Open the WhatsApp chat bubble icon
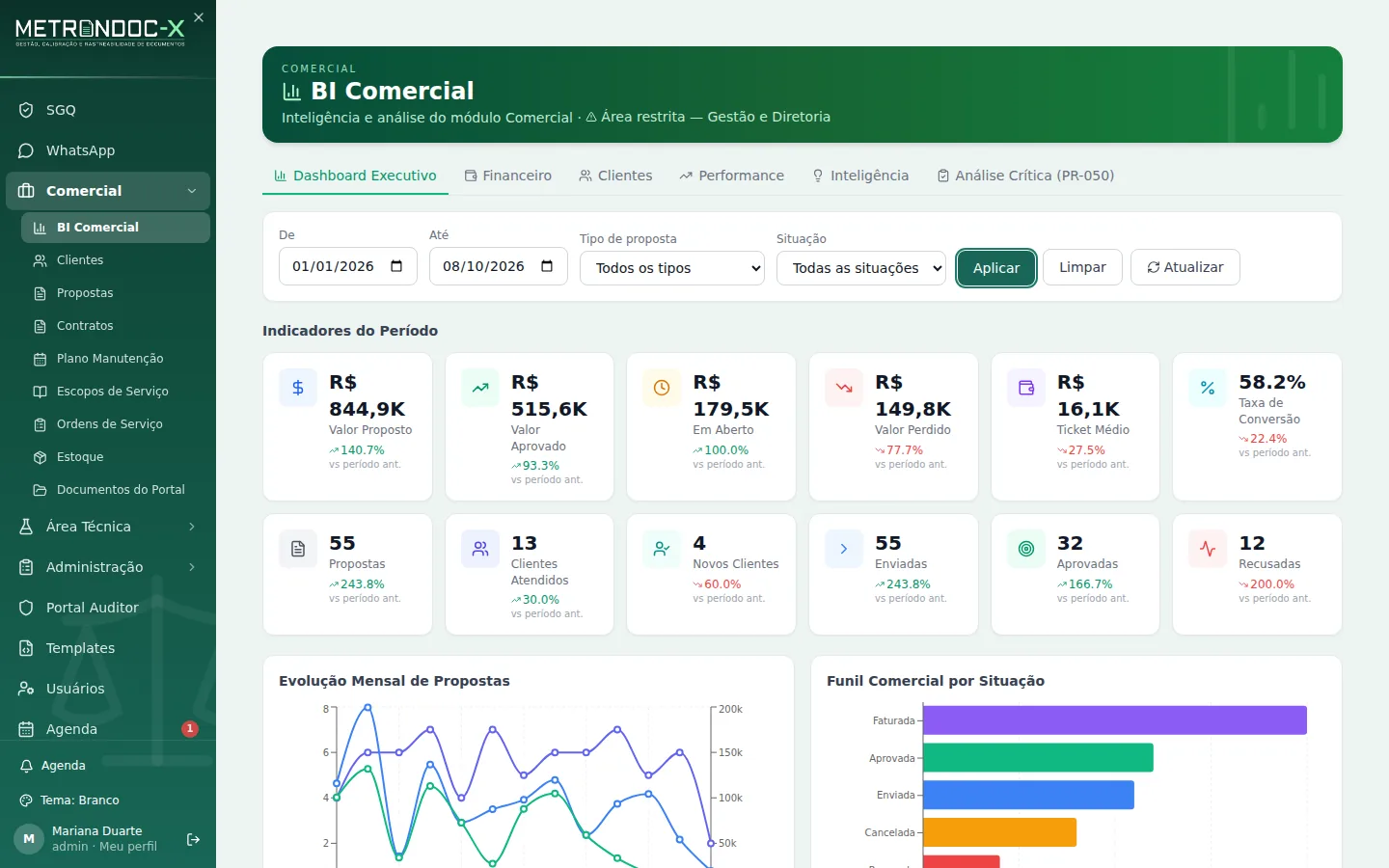Screen dimensions: 1389x868 [x=26, y=150]
